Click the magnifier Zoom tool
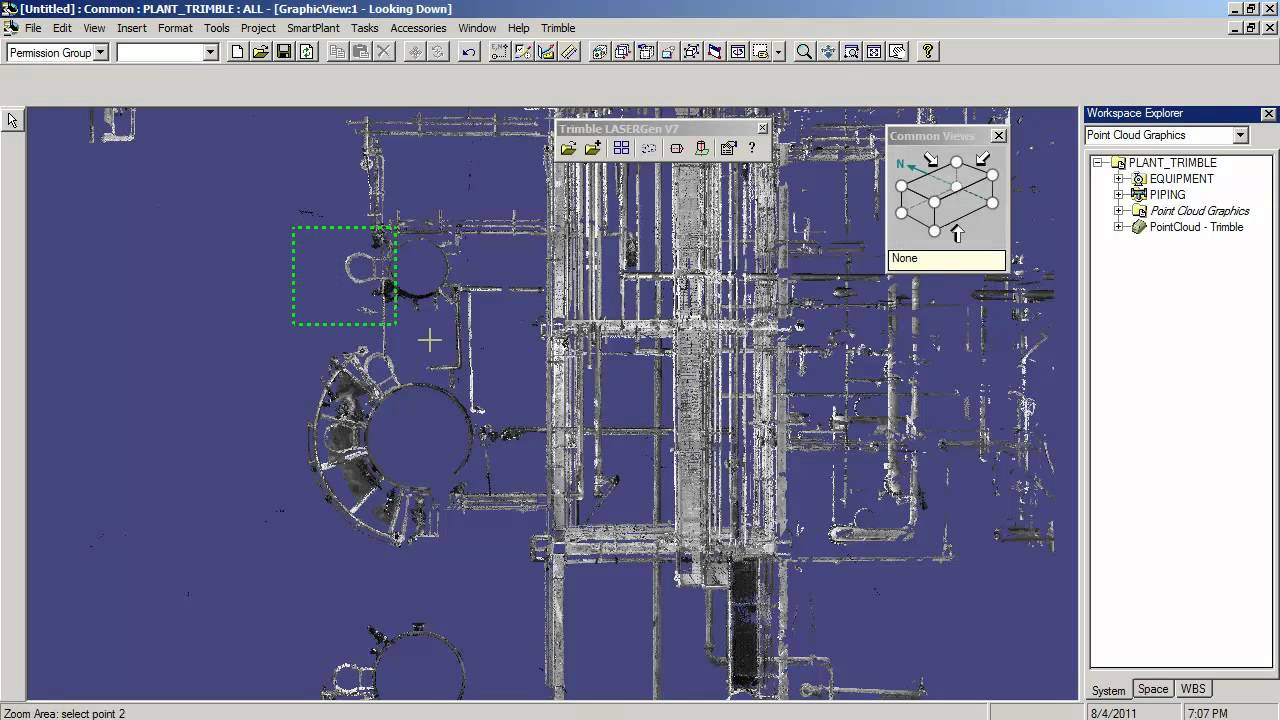Screen dimensions: 1280x720 pyautogui.click(x=804, y=52)
